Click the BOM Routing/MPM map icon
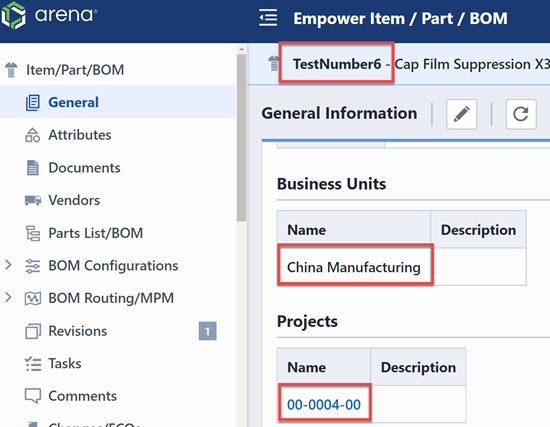Viewport: 550px width, 427px height. tap(33, 299)
